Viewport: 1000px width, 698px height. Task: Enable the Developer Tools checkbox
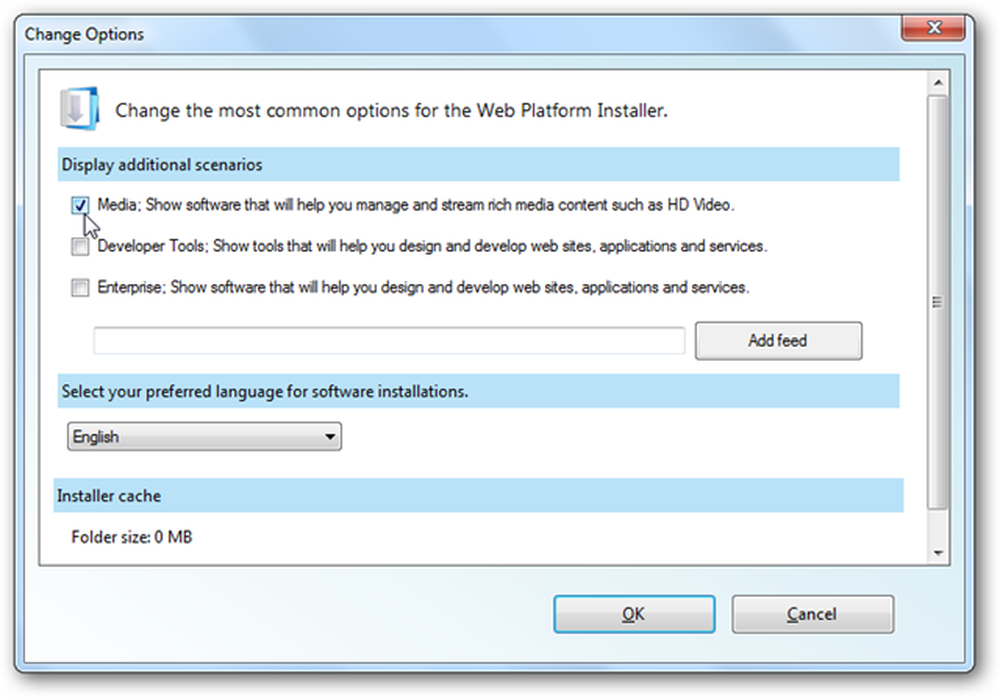click(x=80, y=246)
